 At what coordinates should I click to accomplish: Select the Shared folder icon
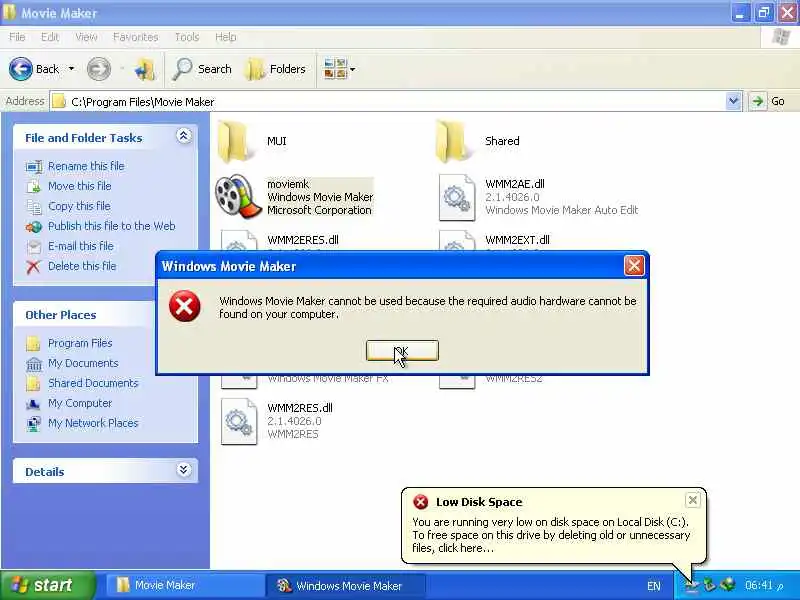tap(452, 141)
